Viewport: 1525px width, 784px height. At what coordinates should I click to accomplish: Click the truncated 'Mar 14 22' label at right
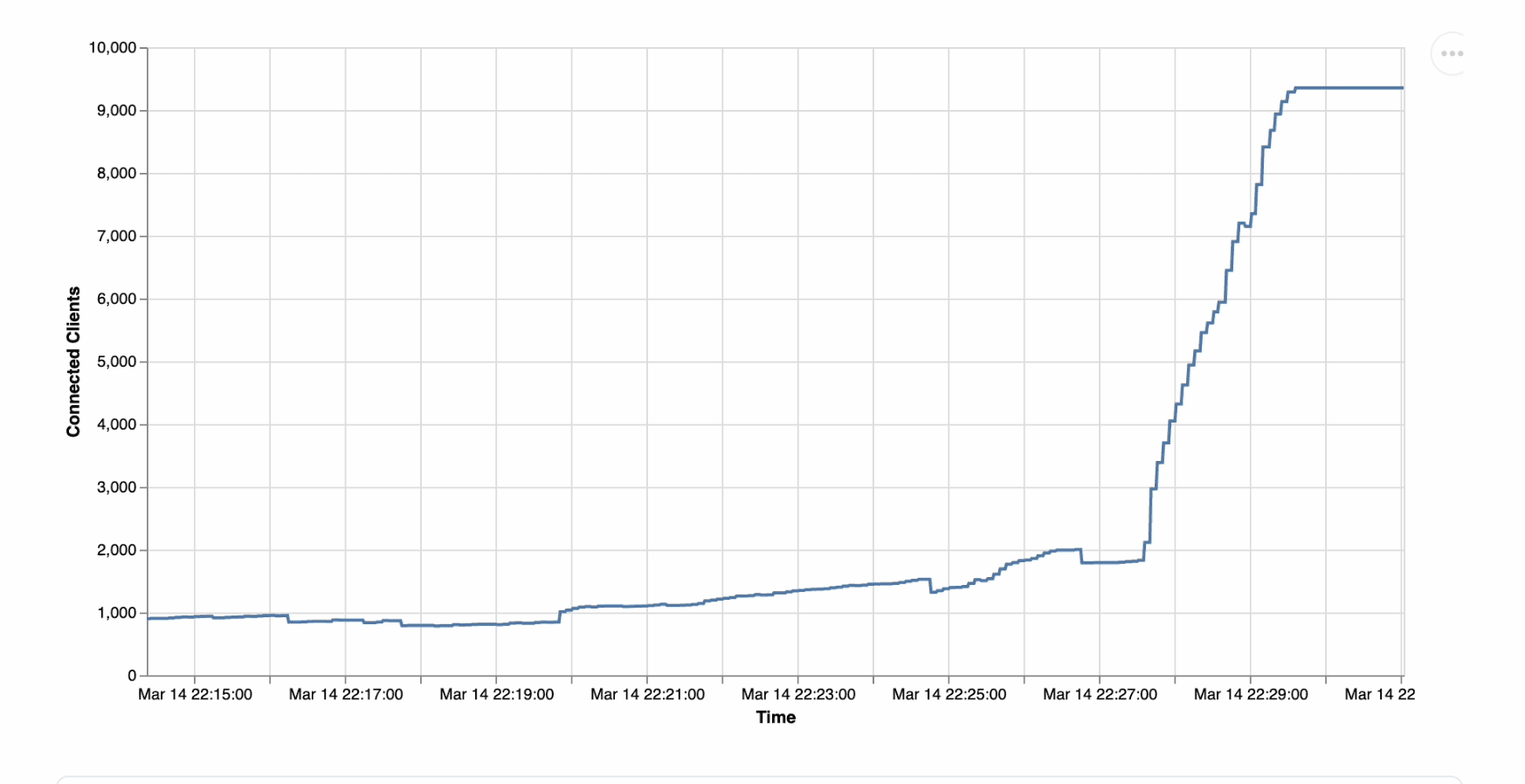(1379, 694)
